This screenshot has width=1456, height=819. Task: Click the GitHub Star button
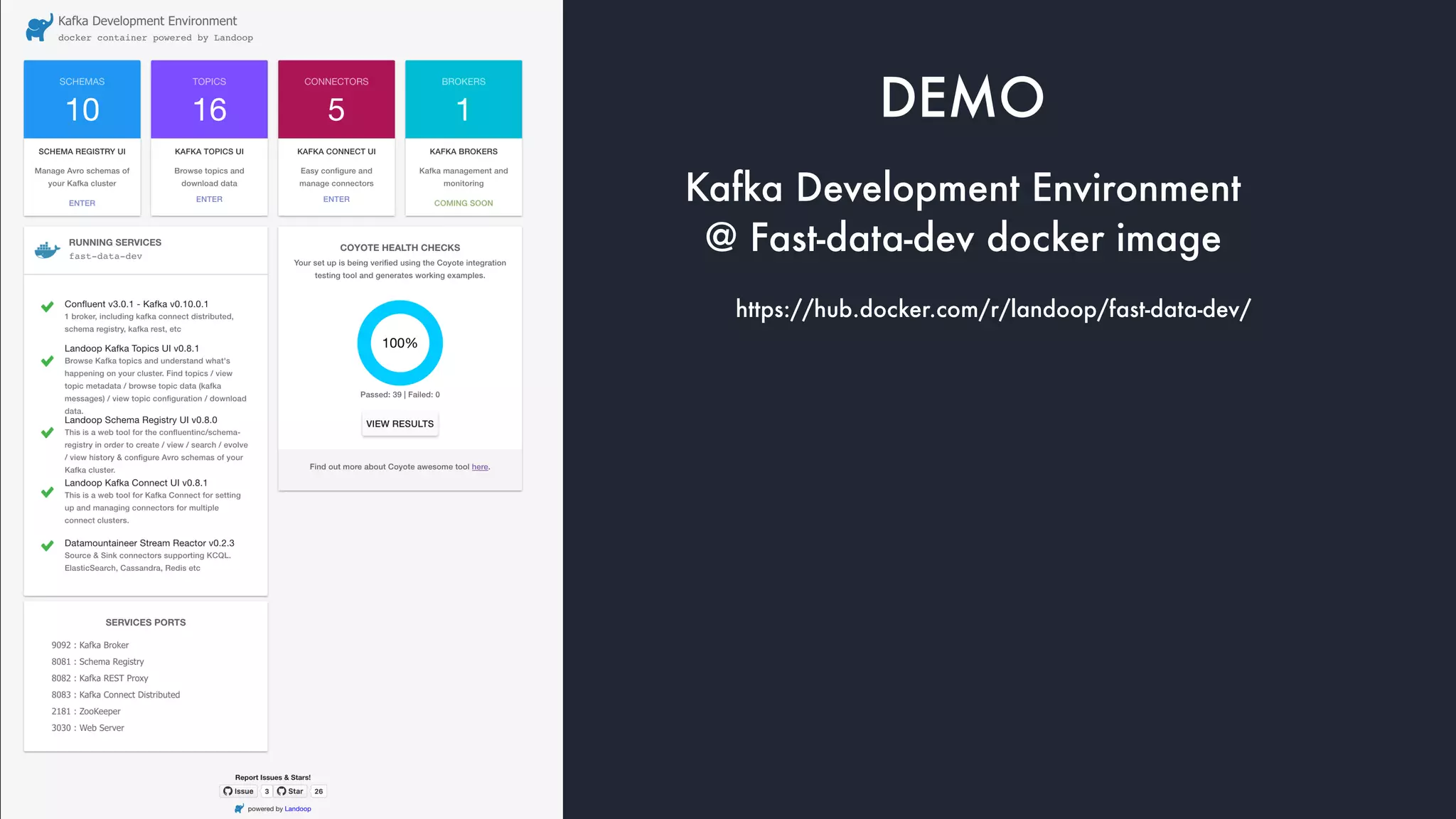[290, 791]
